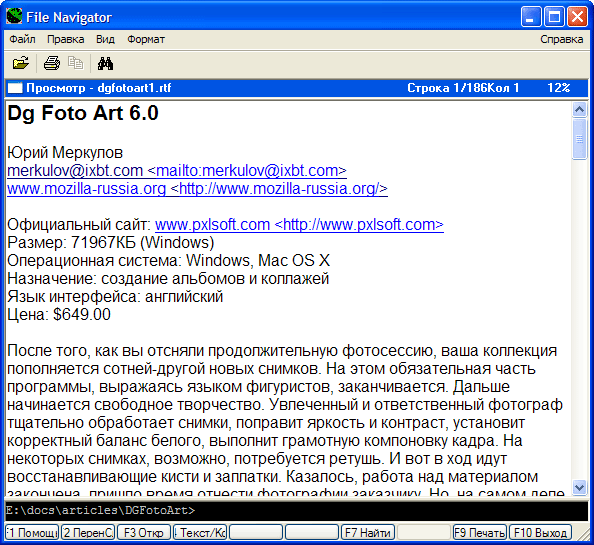594x545 pixels.
Task: Click the line Цена: $649.00
Action: pos(59,314)
